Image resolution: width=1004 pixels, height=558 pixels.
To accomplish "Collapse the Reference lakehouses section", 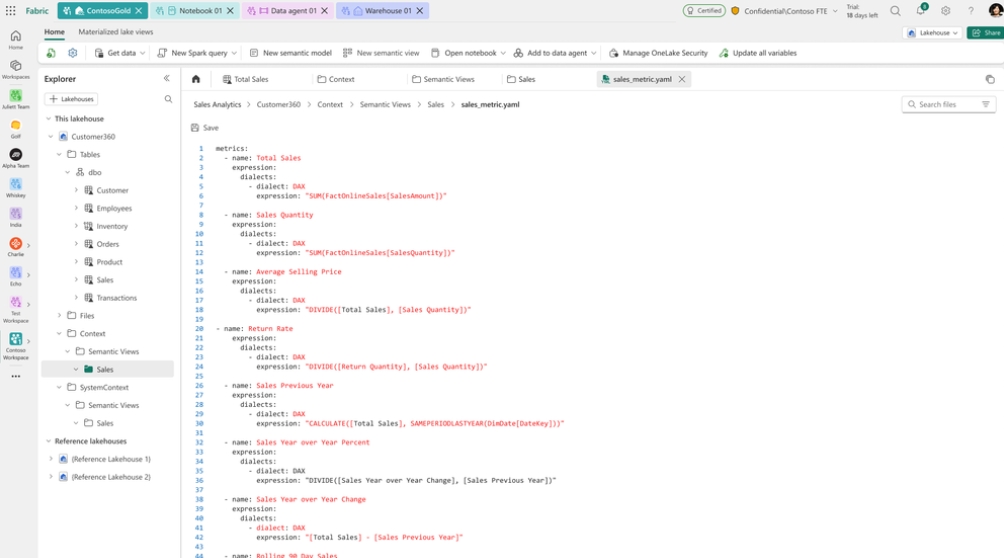I will [x=49, y=441].
